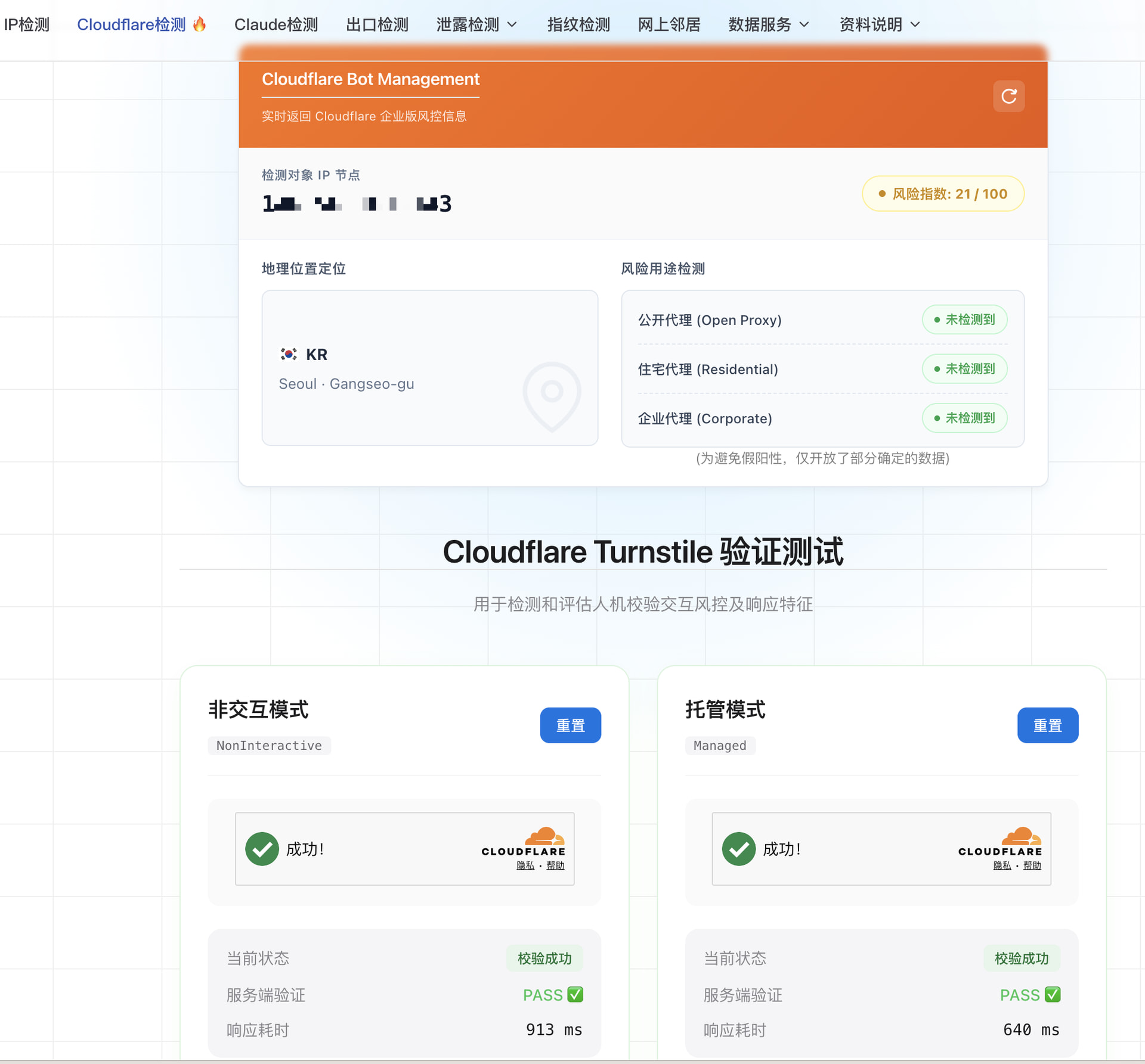Open the IP检测 nav item
This screenshot has height=1064, width=1145.
point(26,24)
